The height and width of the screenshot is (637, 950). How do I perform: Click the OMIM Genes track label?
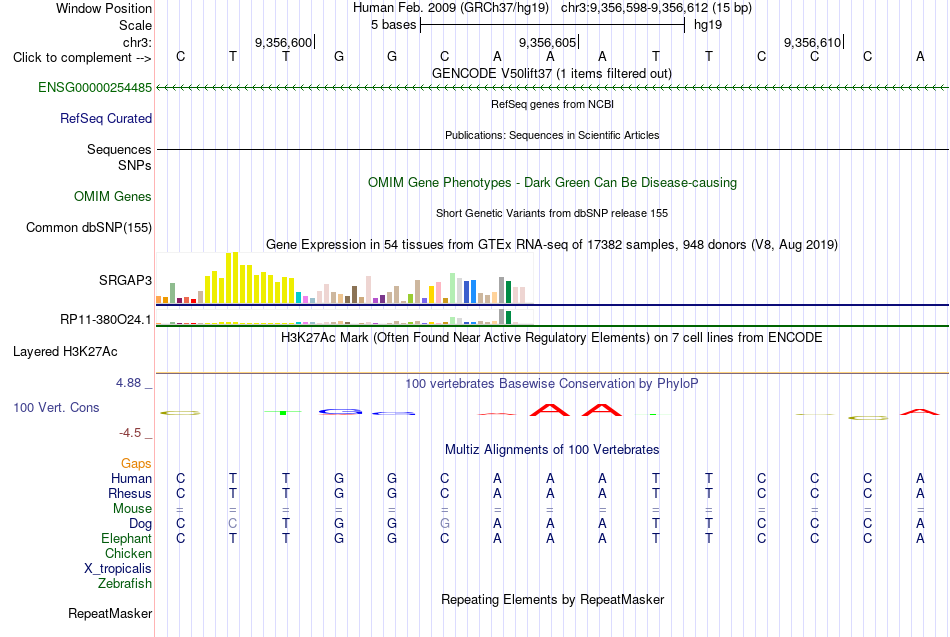(112, 196)
